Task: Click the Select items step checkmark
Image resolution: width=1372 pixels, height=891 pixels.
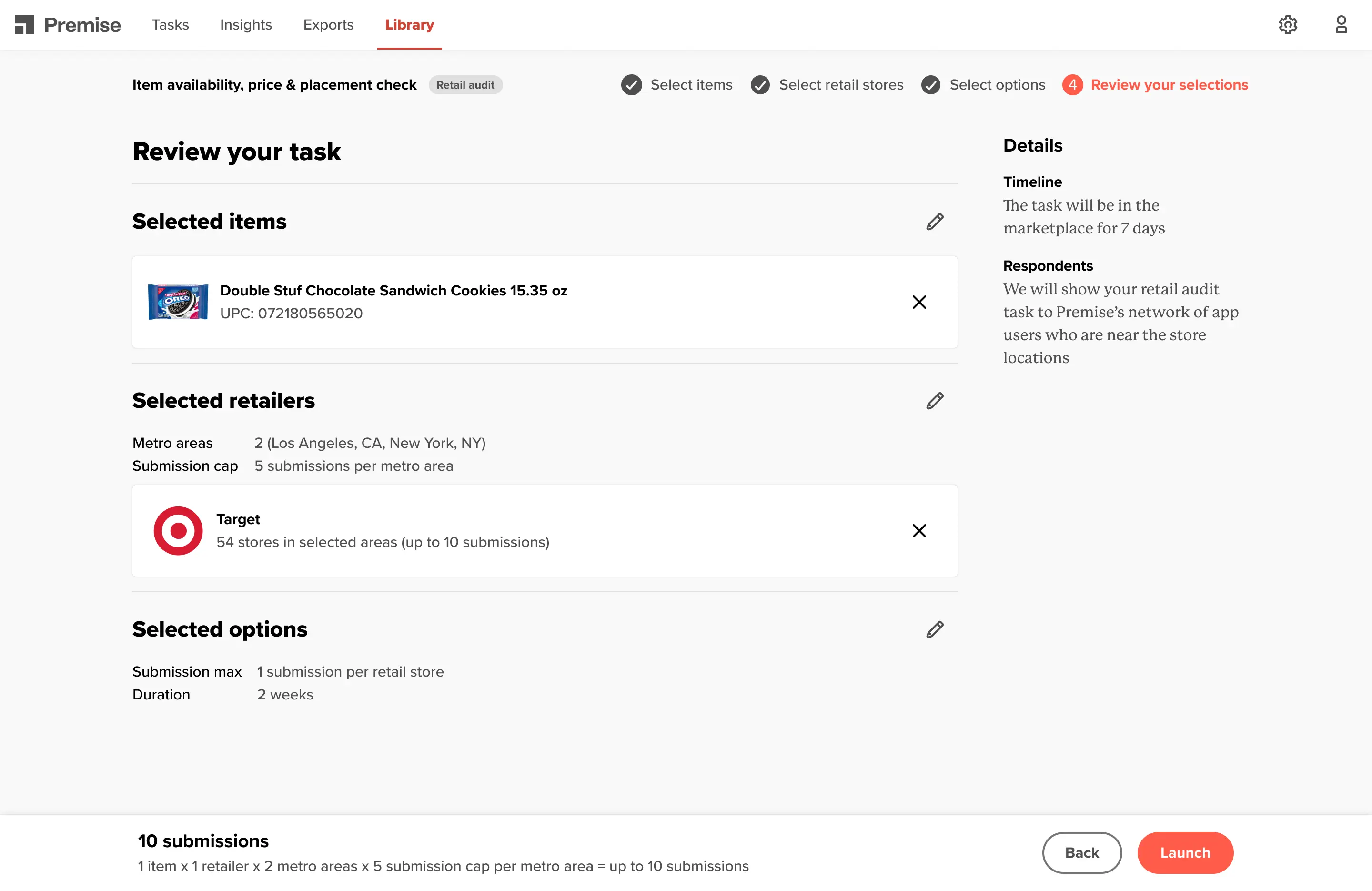Action: click(631, 84)
